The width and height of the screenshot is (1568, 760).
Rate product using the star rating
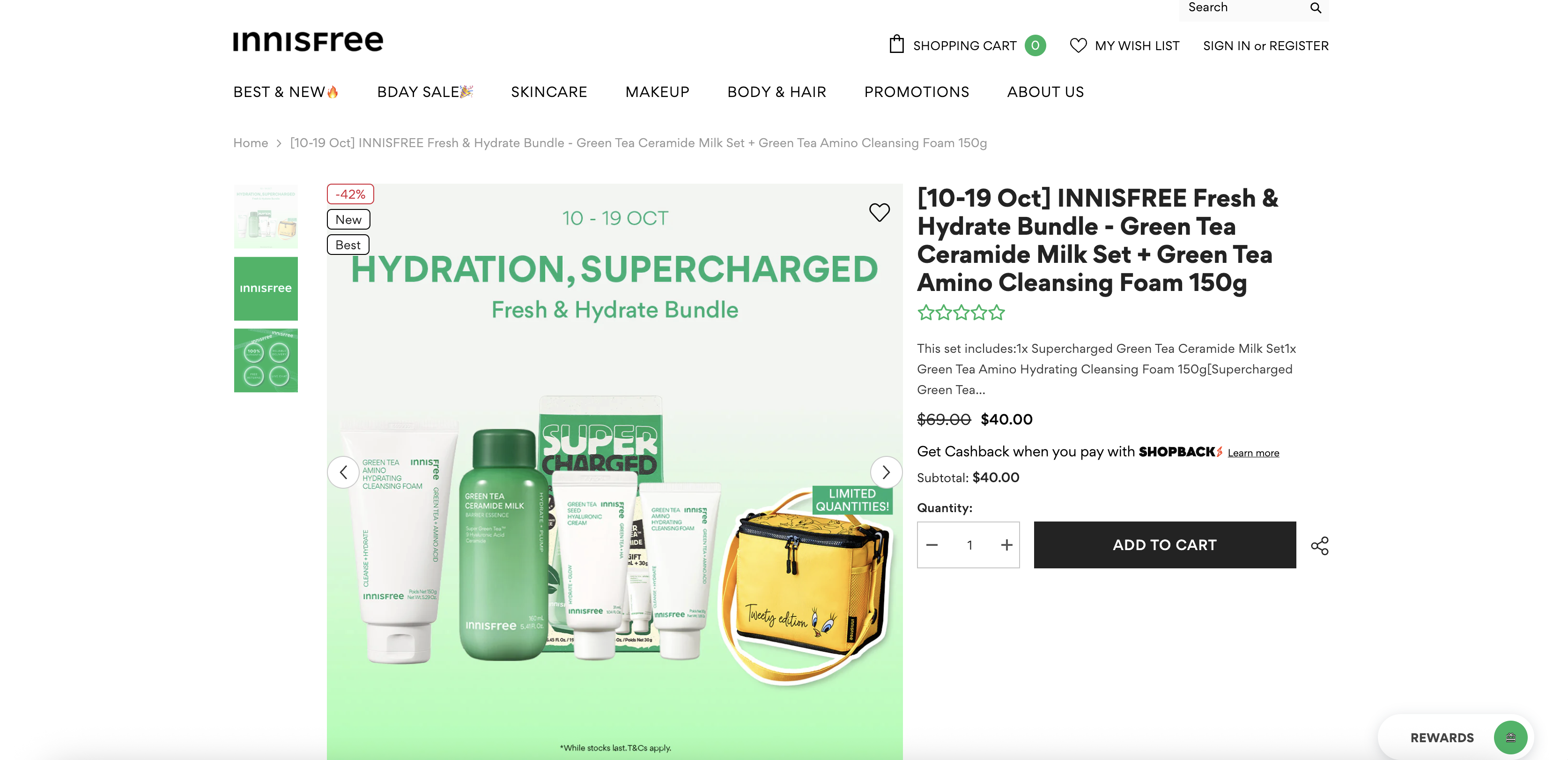(961, 313)
